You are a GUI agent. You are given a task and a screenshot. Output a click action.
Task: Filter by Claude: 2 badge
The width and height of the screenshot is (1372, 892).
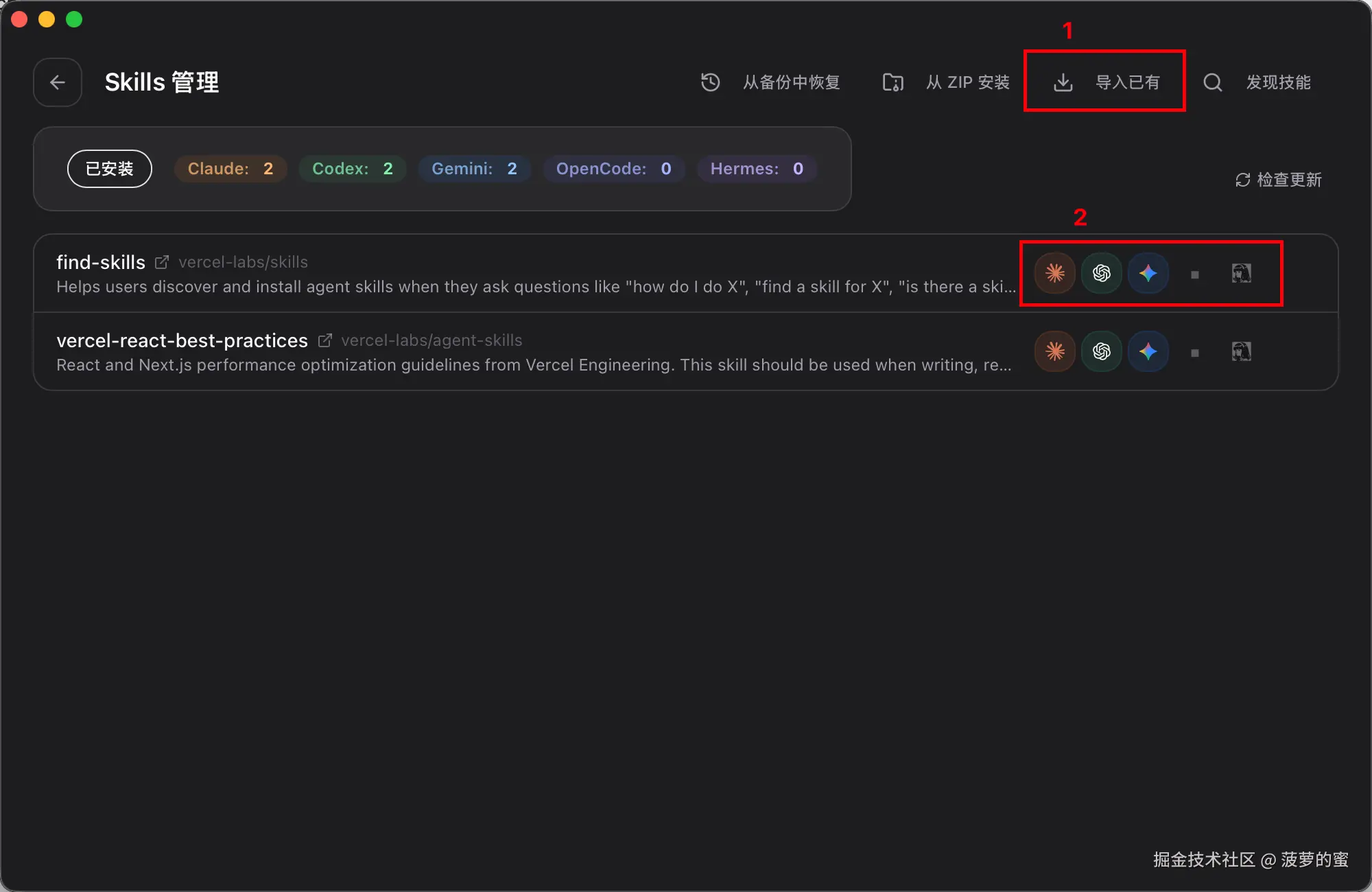point(230,169)
